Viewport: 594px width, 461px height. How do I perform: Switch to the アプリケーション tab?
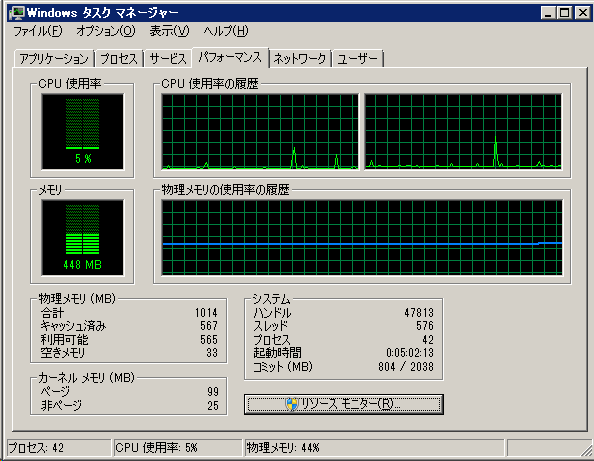click(54, 59)
